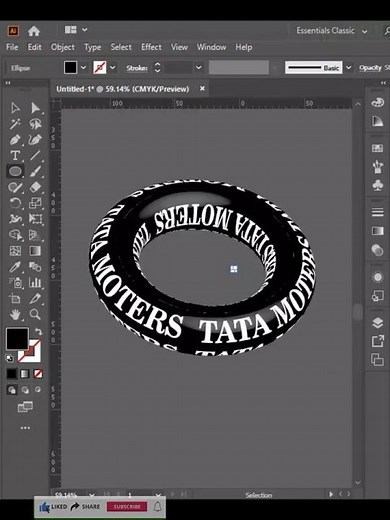390x520 pixels.
Task: Open Edit Toolbar three dots
Action: click(25, 428)
